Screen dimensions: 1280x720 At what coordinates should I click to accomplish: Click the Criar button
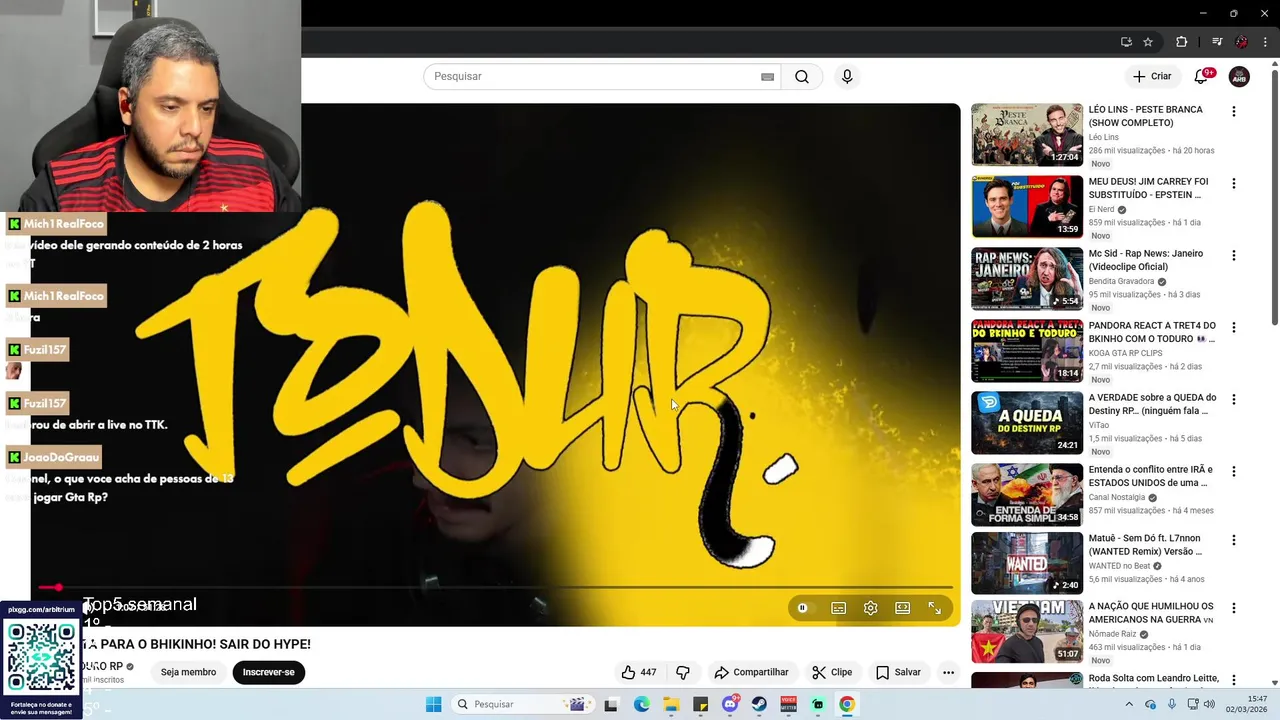pyautogui.click(x=1152, y=77)
